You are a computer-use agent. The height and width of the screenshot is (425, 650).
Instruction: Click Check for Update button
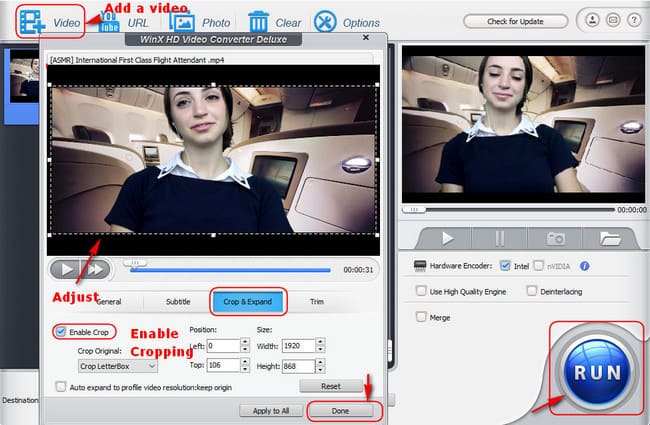515,21
